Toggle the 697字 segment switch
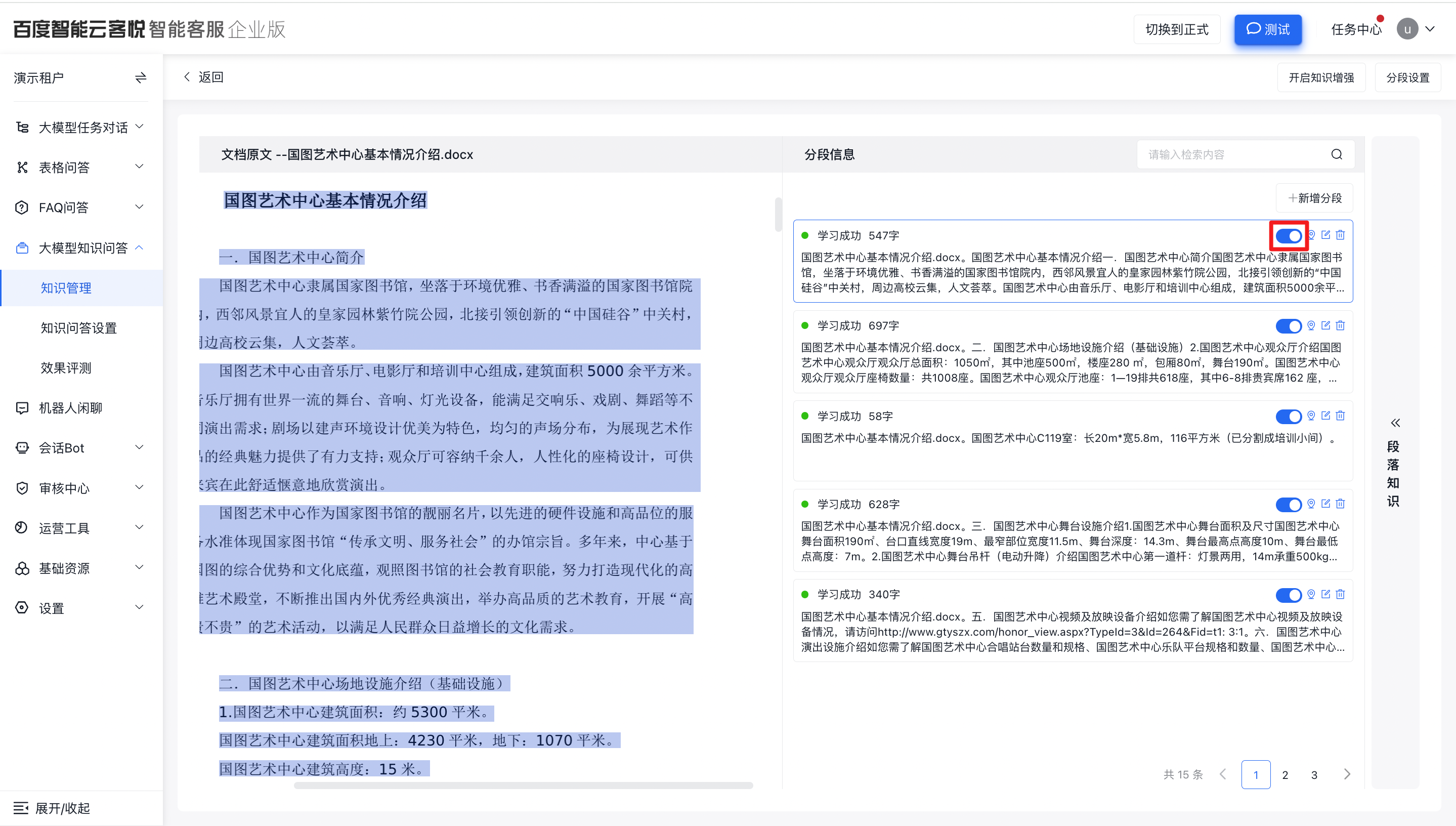This screenshot has width=1456, height=826. coord(1289,326)
